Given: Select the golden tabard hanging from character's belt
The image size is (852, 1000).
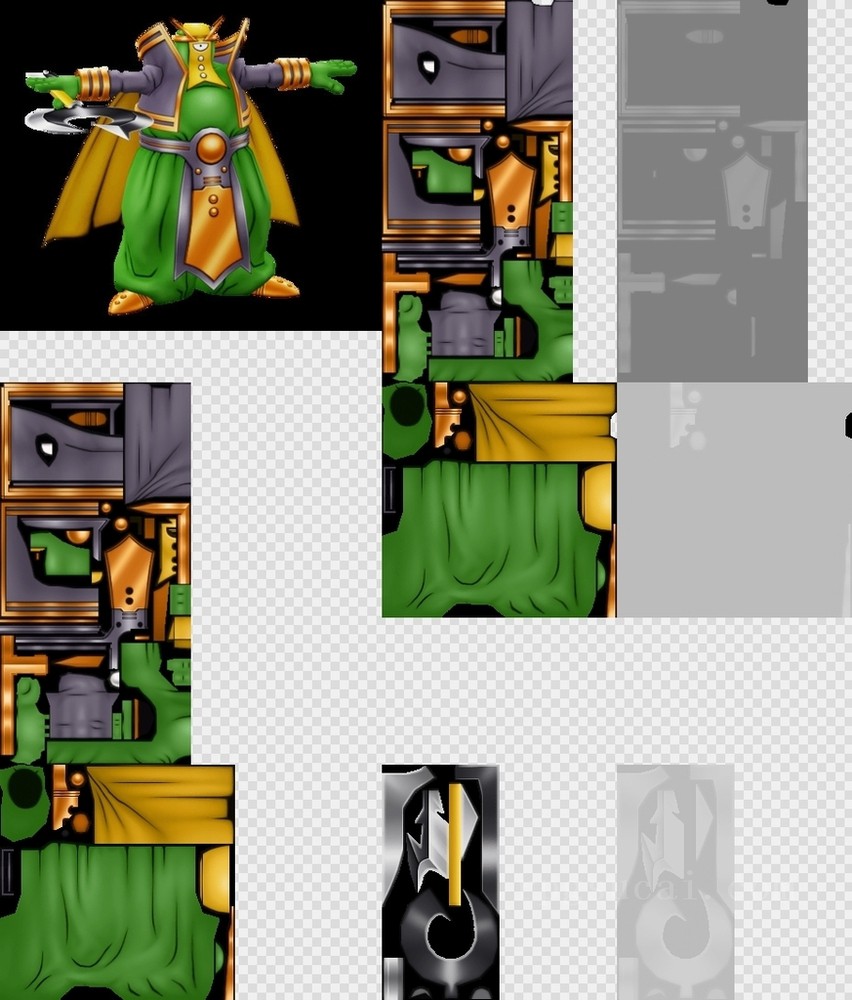Looking at the screenshot, I should click(x=211, y=225).
